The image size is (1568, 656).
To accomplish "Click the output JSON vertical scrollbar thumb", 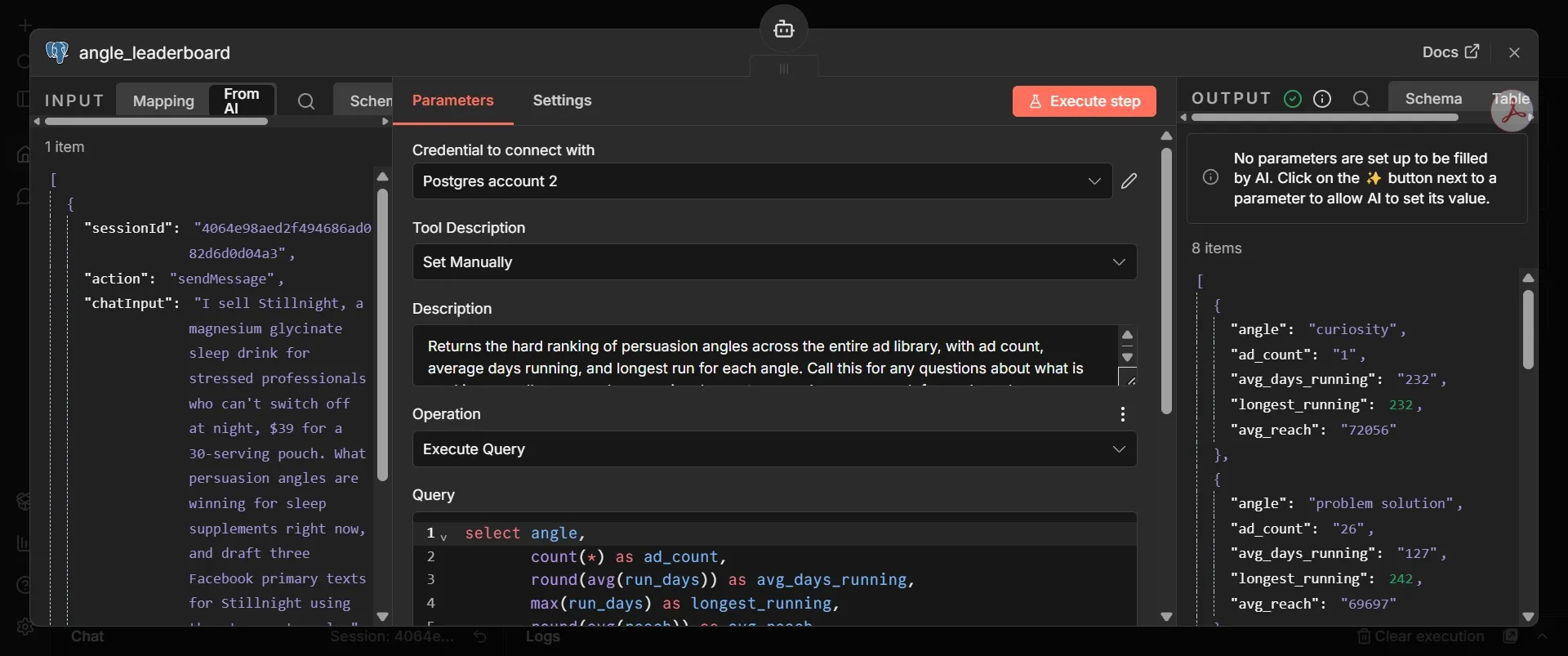I will tap(1528, 330).
